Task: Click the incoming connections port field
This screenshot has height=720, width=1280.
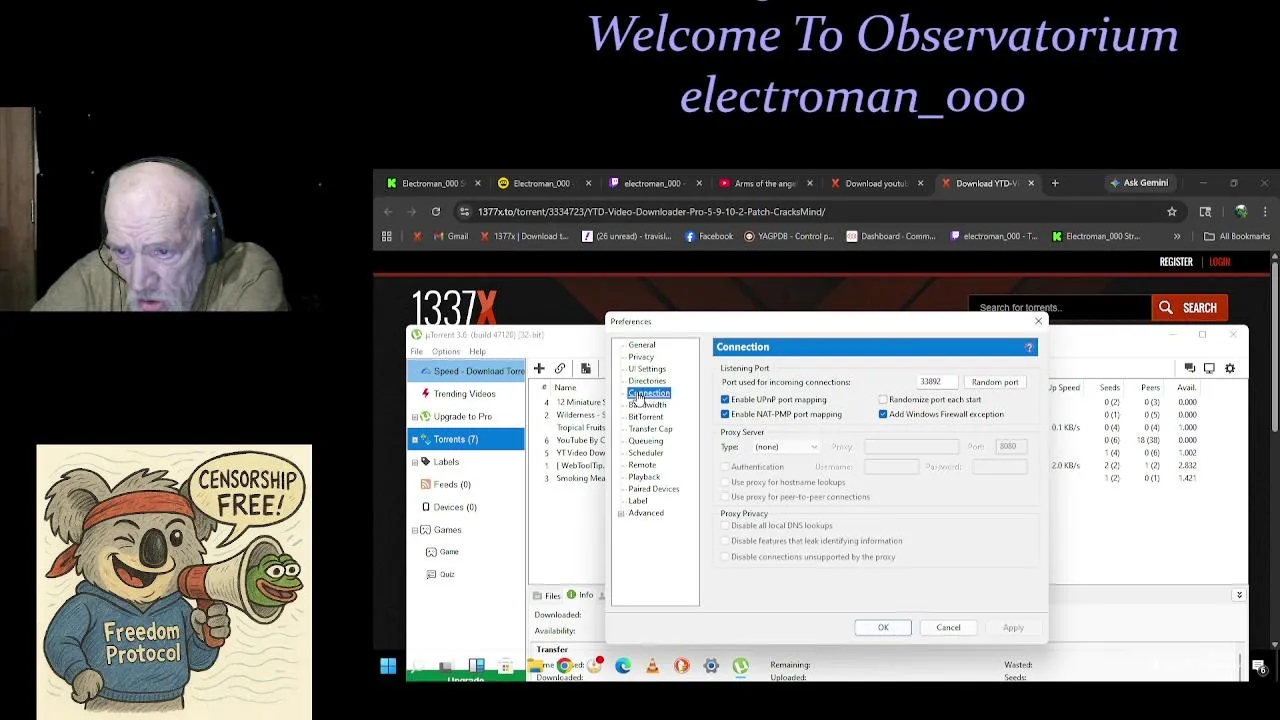Action: pyautogui.click(x=938, y=382)
